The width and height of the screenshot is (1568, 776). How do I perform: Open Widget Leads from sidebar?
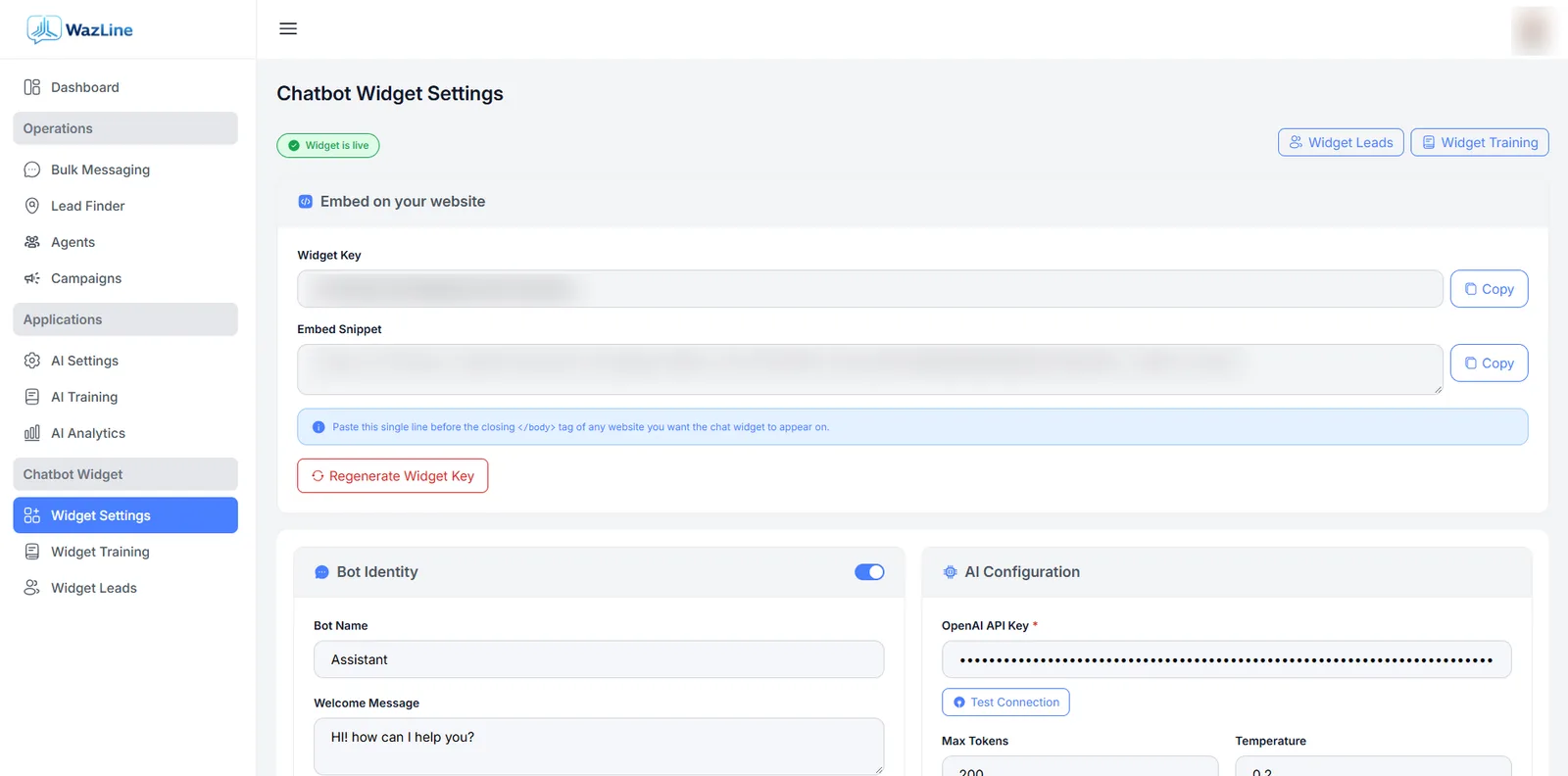click(x=125, y=588)
